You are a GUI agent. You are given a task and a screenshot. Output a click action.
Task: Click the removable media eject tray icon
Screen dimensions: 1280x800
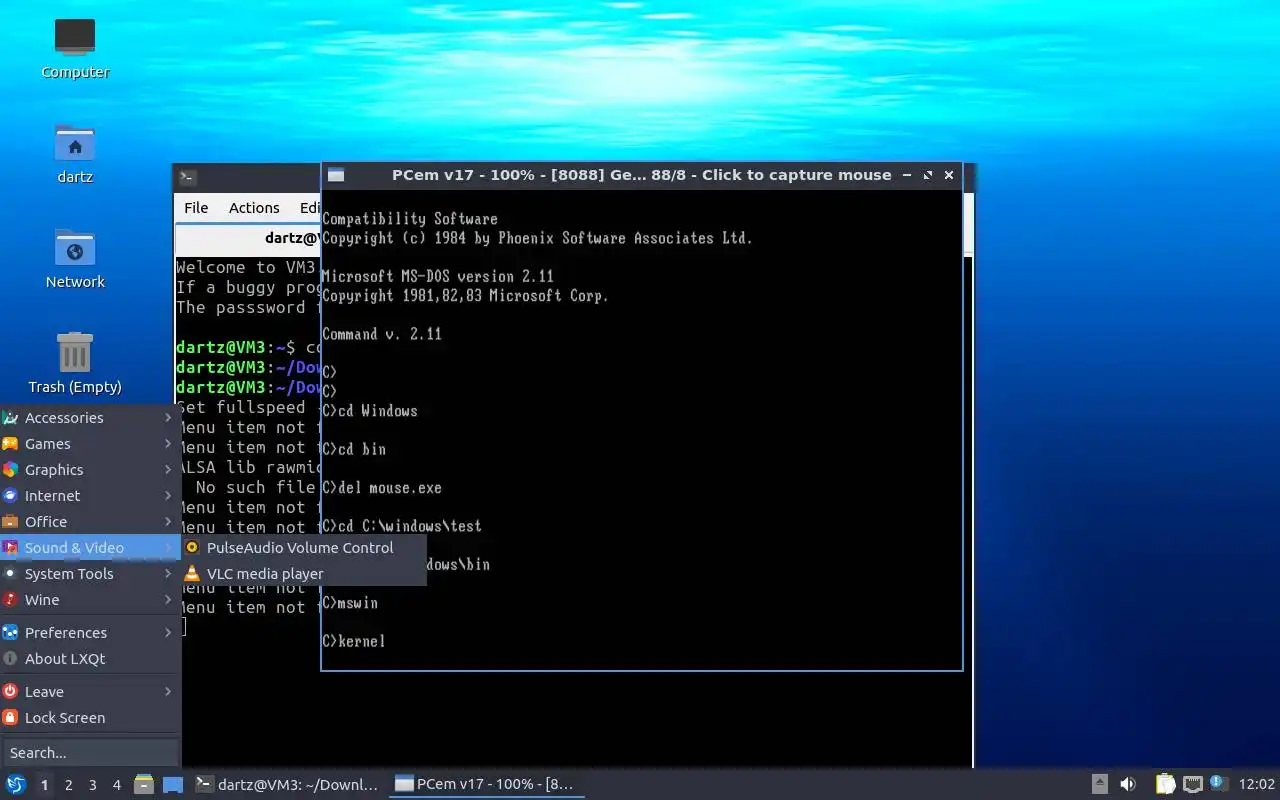pyautogui.click(x=1099, y=784)
